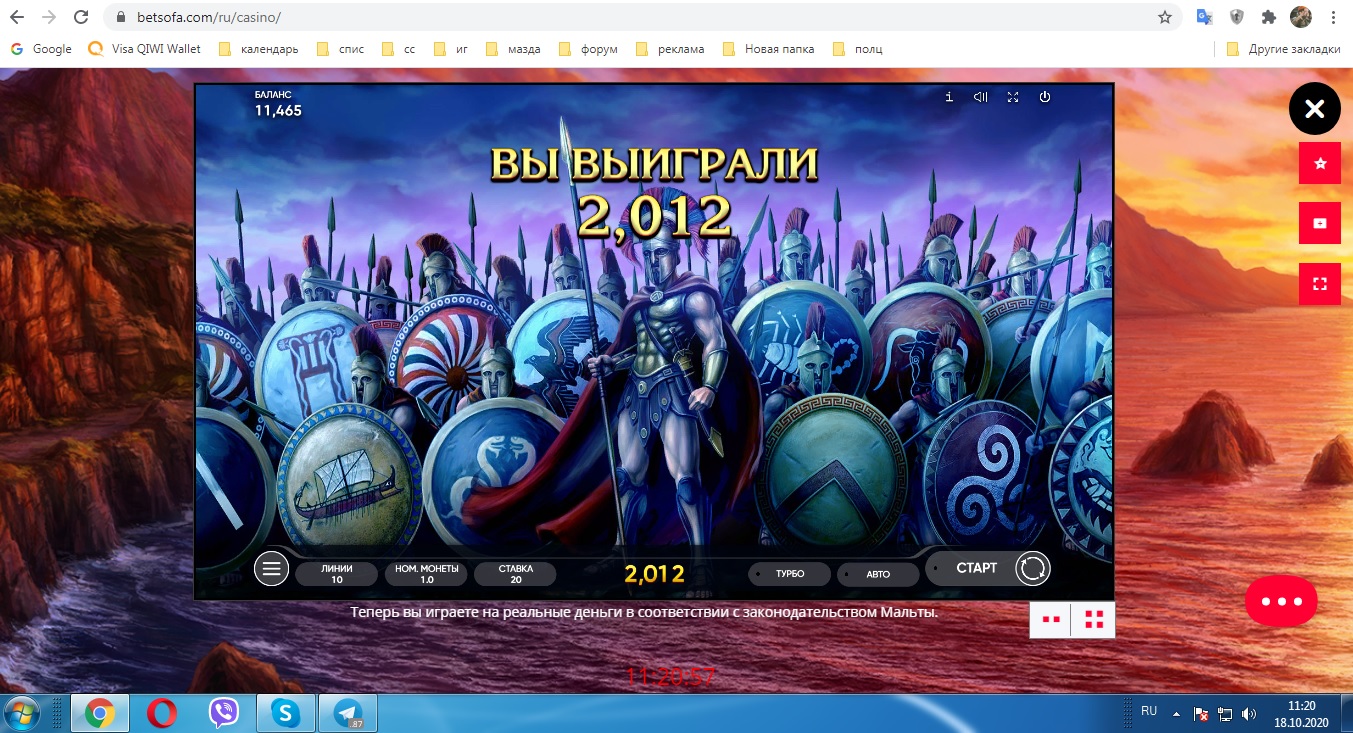Close the casino game overlay with the black X

(x=1315, y=109)
